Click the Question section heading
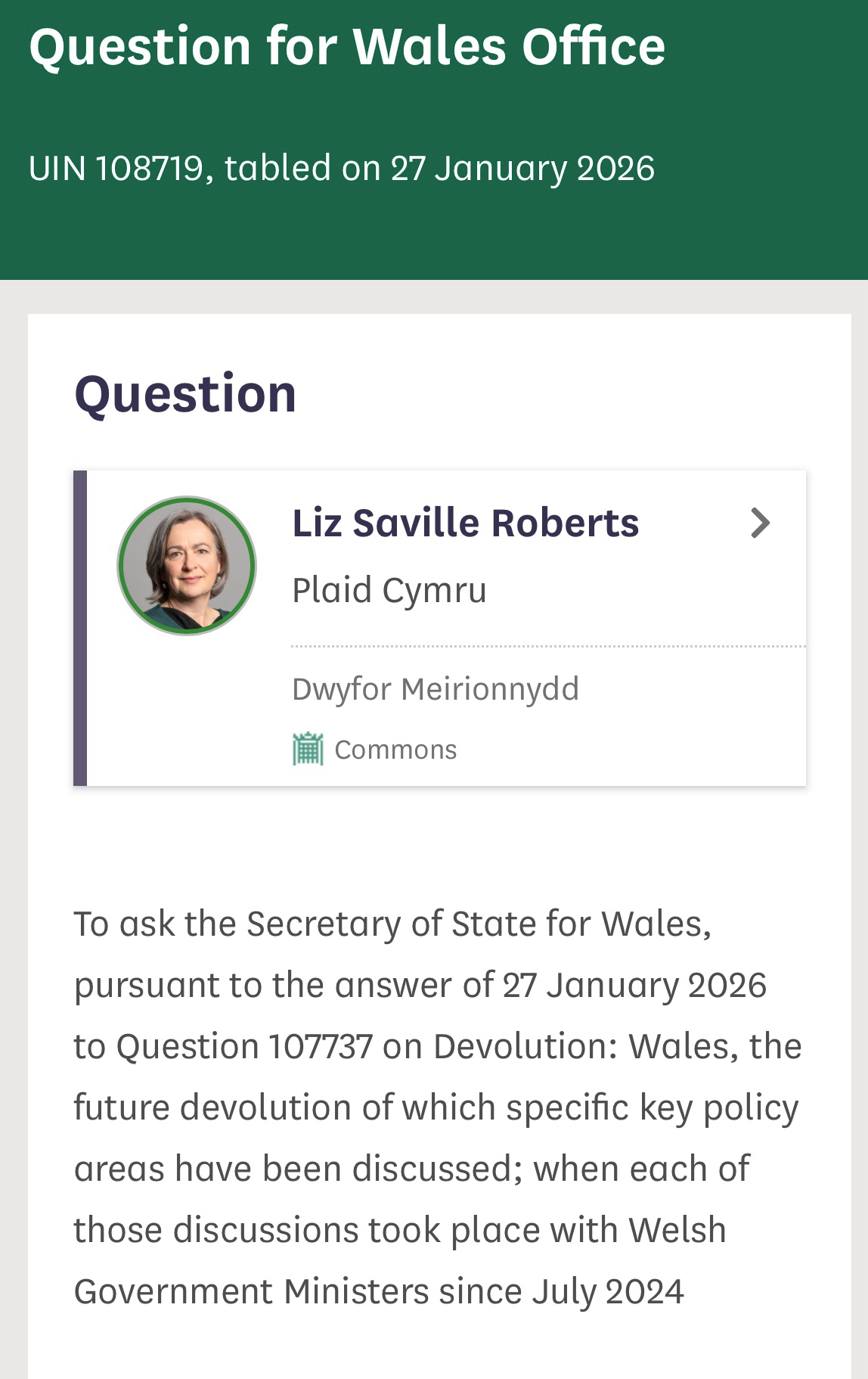The width and height of the screenshot is (868, 1379). point(185,394)
